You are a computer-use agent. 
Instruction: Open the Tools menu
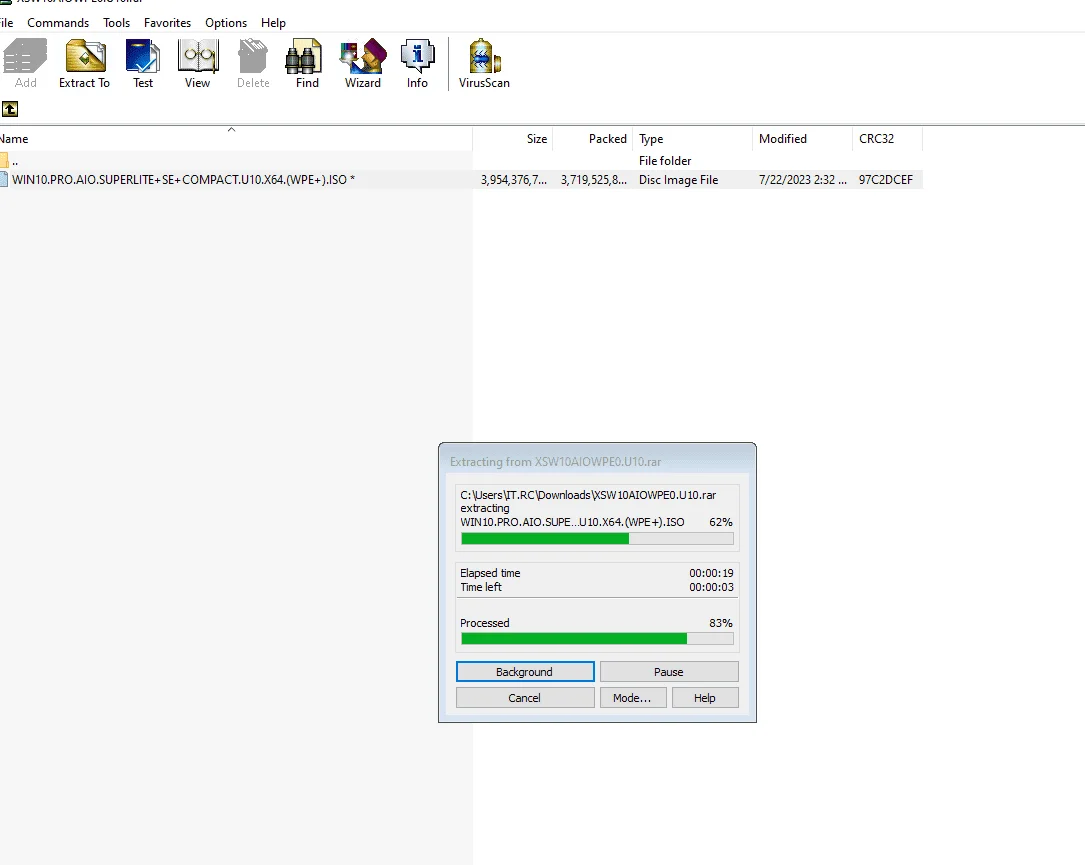pyautogui.click(x=116, y=23)
